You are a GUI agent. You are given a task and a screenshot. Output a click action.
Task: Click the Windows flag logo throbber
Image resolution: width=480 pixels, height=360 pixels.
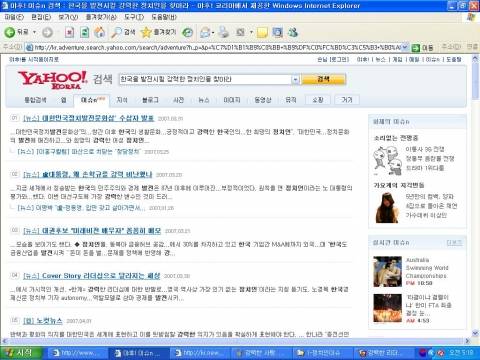tap(471, 17)
